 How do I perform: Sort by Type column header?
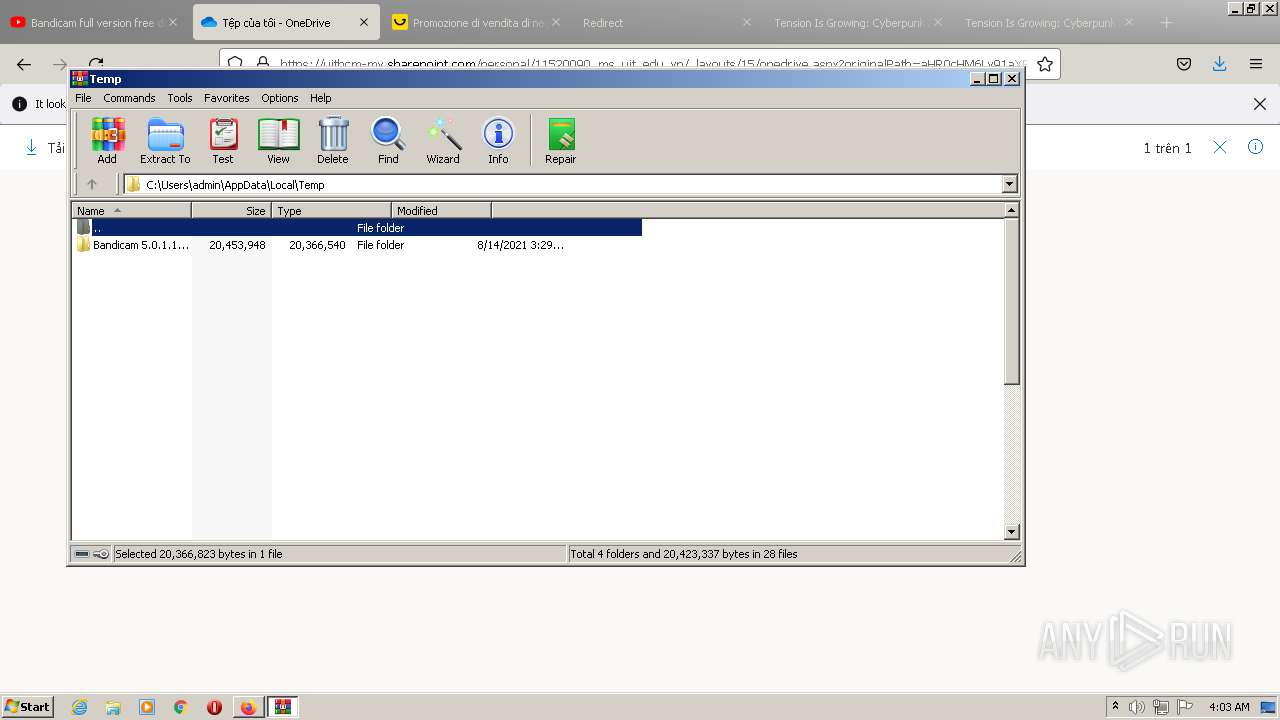(x=331, y=210)
